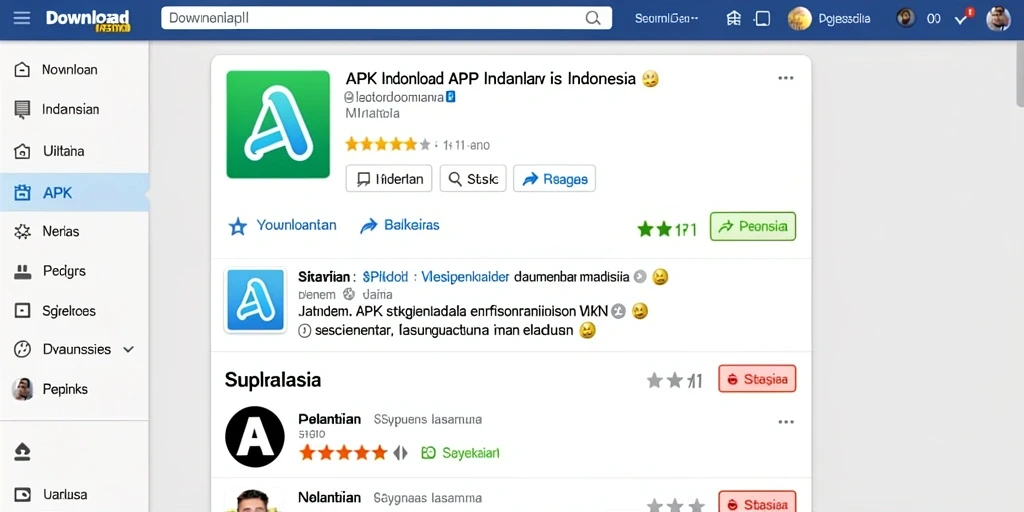Click the search magnifier icon

tap(592, 18)
